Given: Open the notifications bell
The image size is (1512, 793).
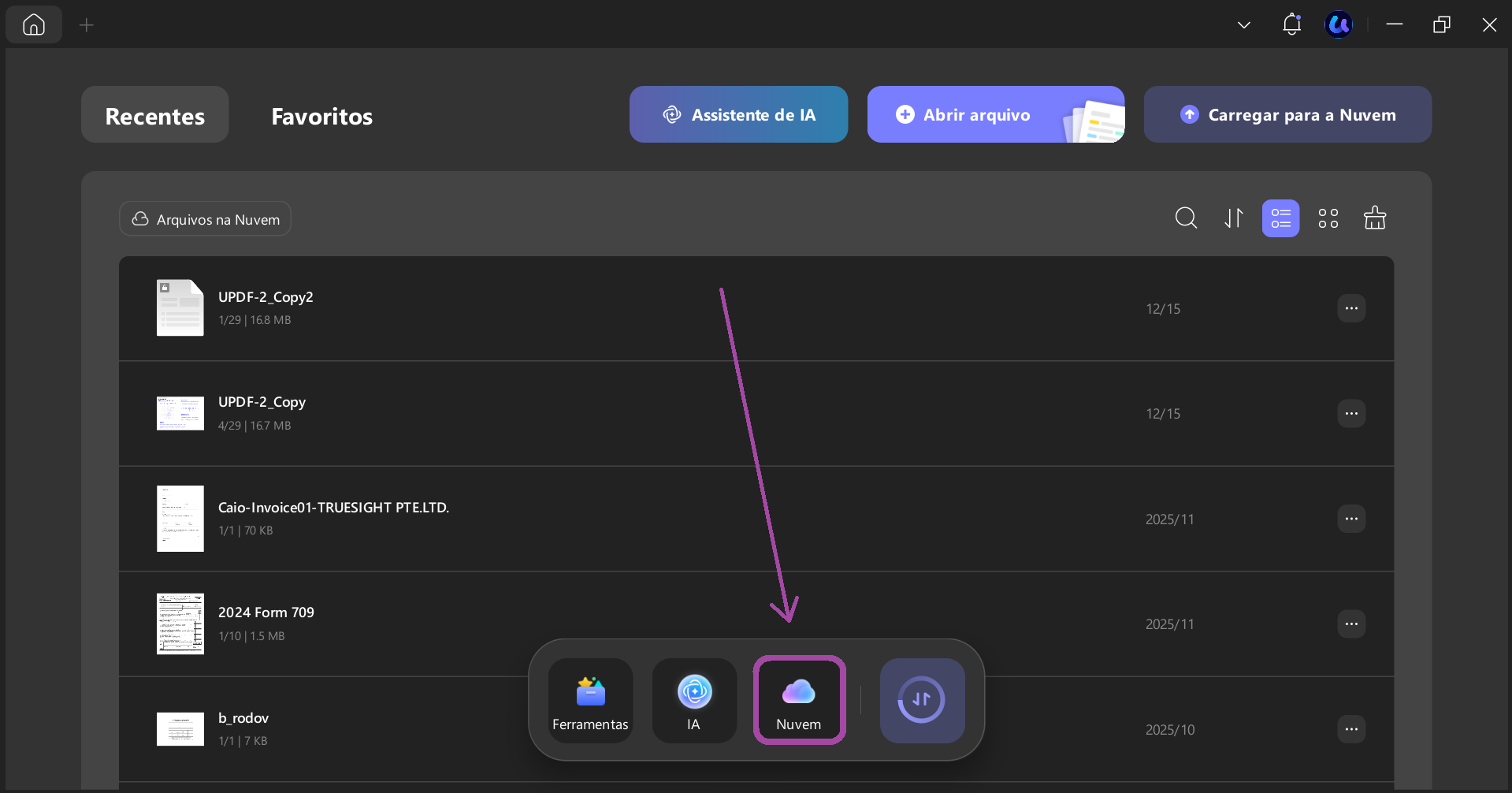Looking at the screenshot, I should tap(1291, 24).
